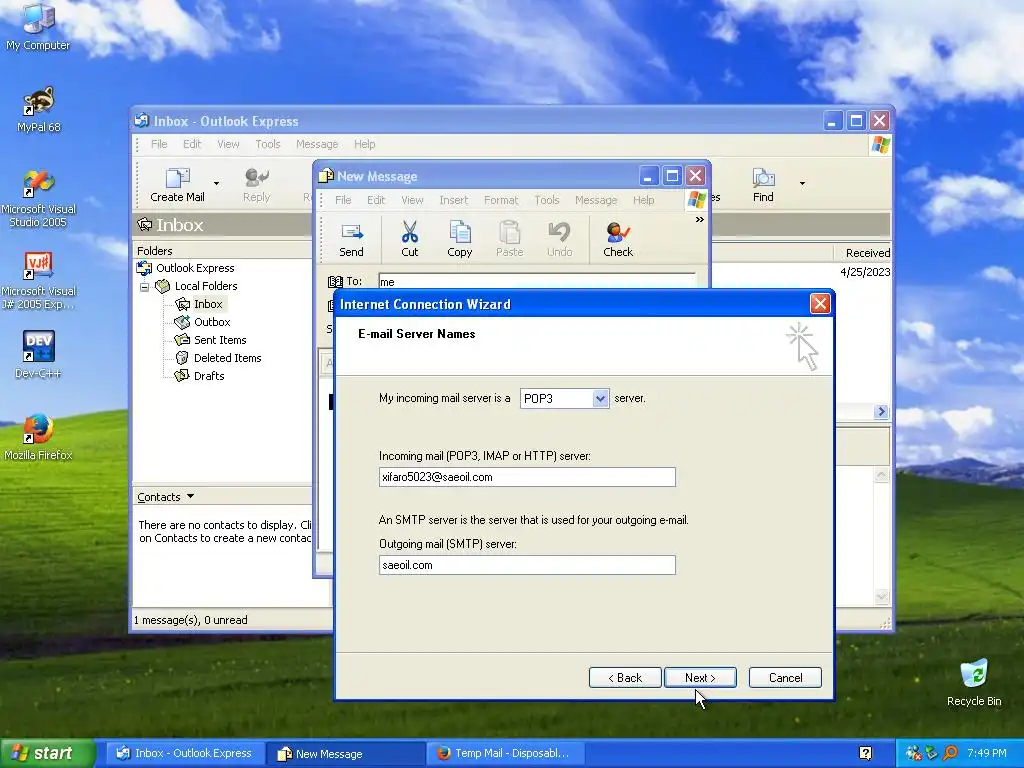This screenshot has width=1024, height=768.
Task: Launch Mozilla Firefox desktop shortcut
Action: point(38,437)
